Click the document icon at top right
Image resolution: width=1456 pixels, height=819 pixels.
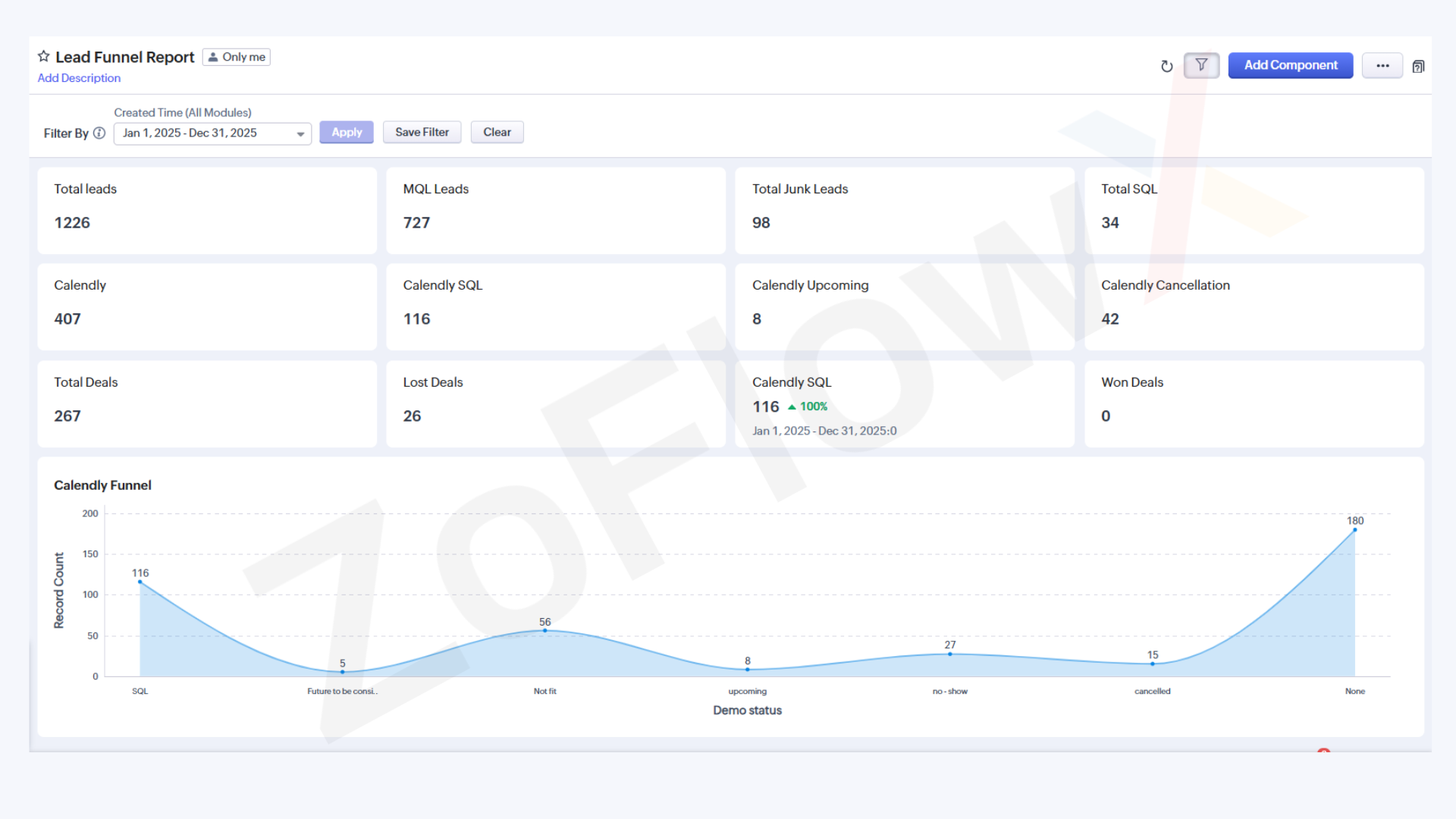[1418, 67]
